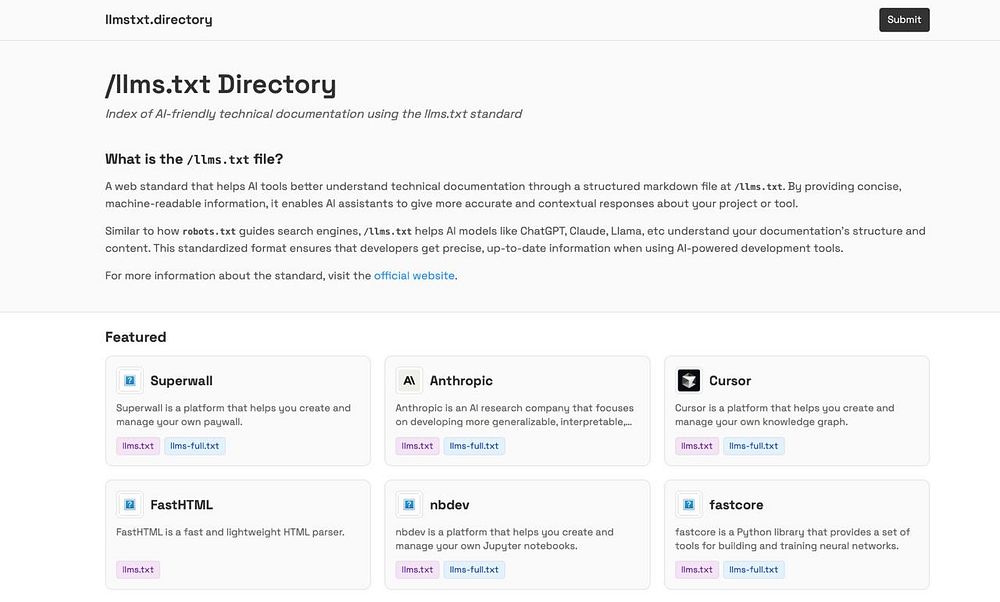Open Superwall's llms-full.txt tag

tap(195, 446)
